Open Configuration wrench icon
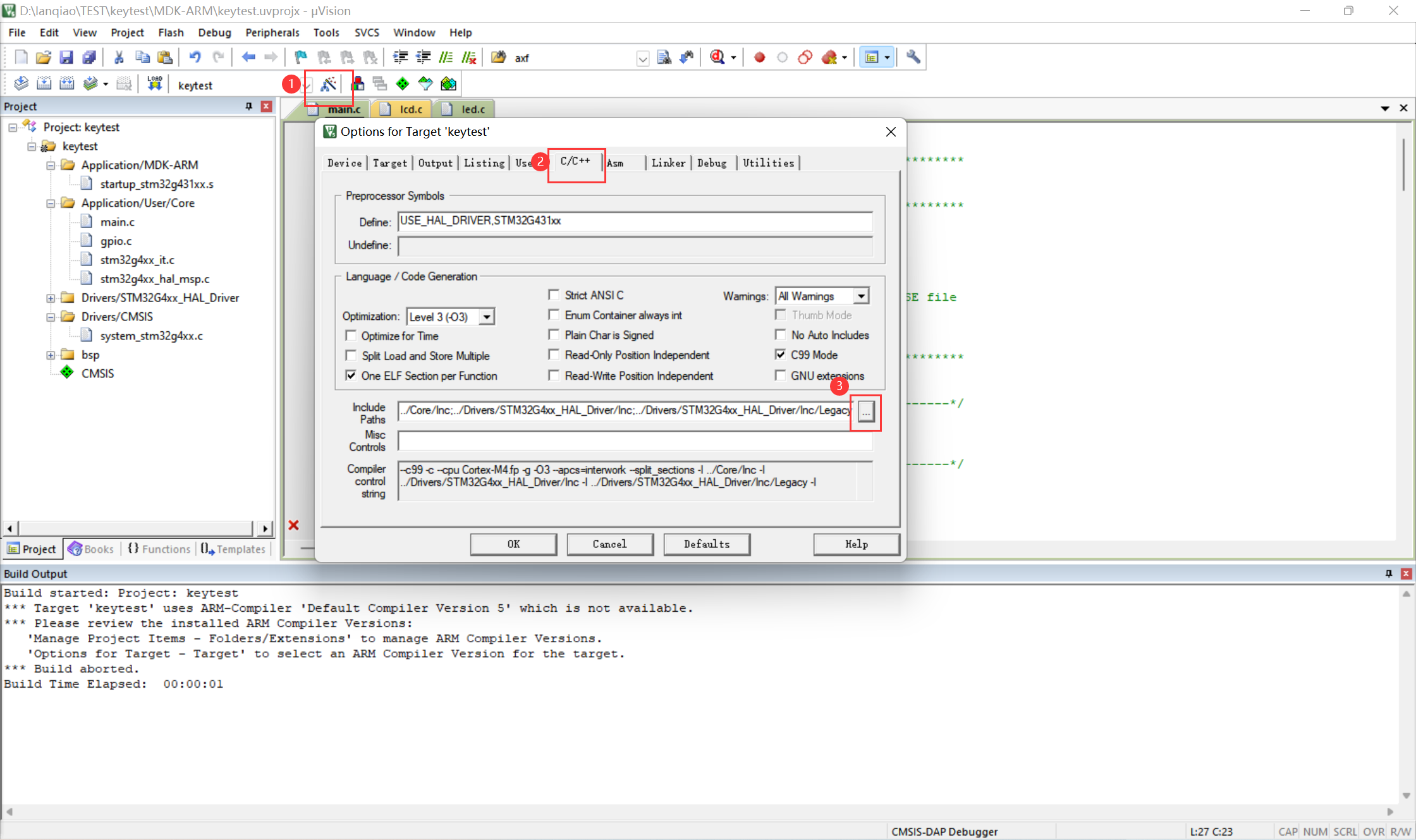 913,58
